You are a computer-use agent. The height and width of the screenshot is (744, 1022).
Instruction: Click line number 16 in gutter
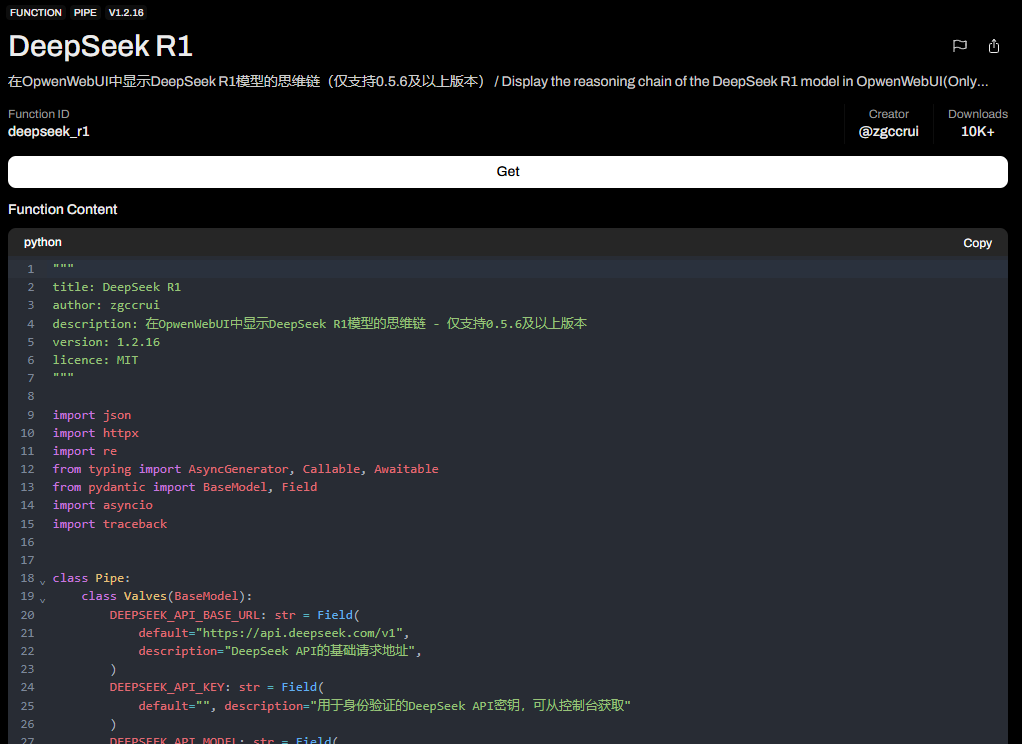(x=27, y=542)
